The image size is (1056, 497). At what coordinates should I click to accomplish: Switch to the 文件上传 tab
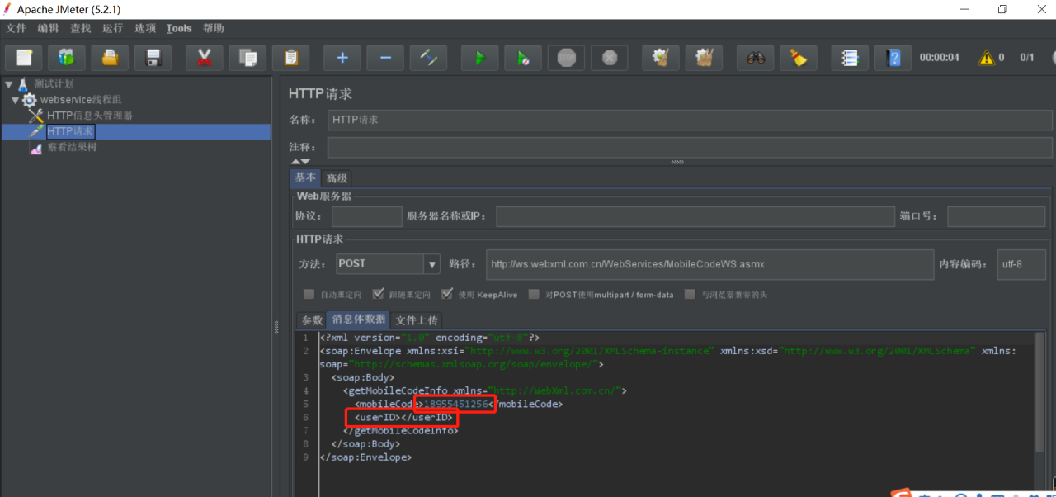point(416,320)
